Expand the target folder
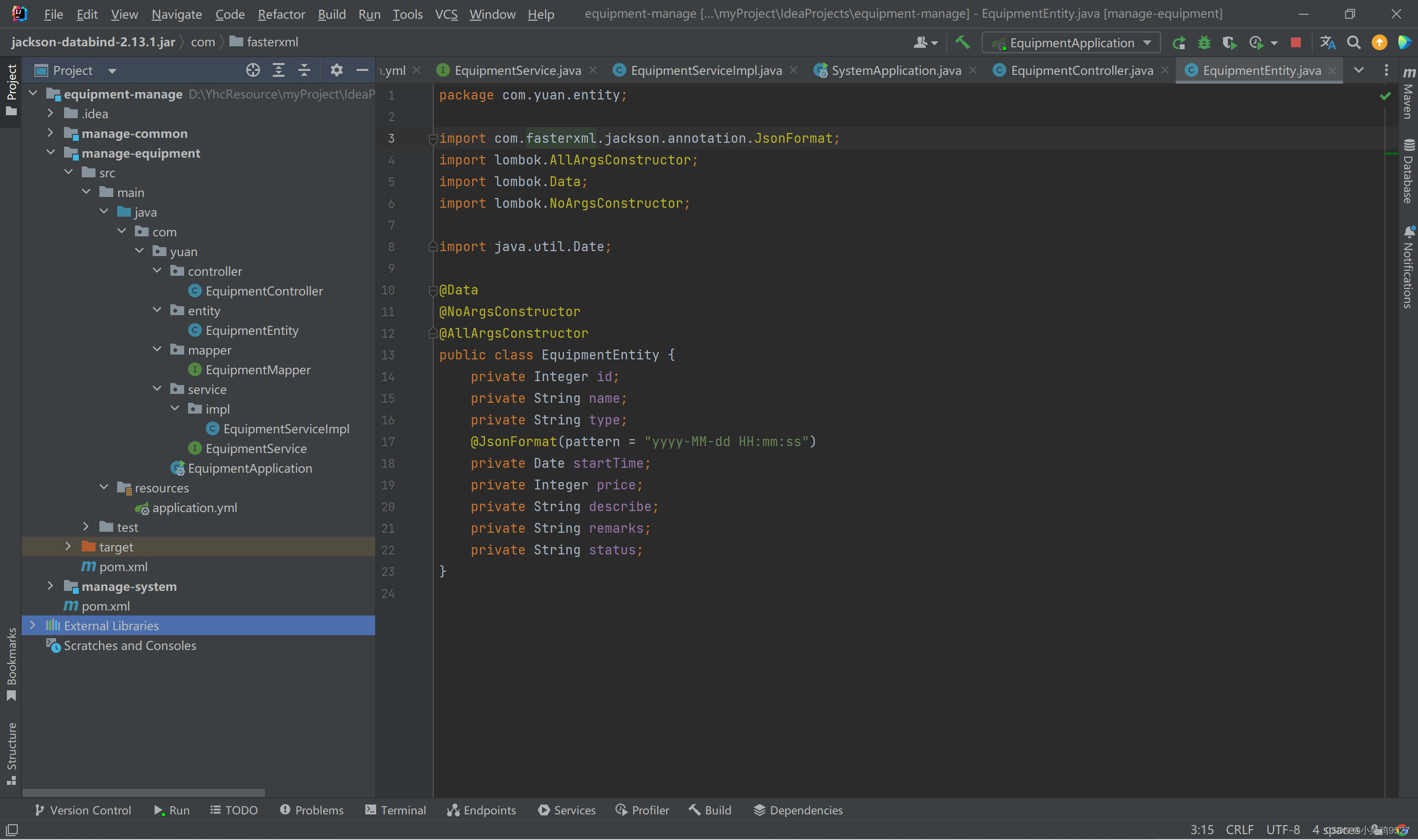Viewport: 1418px width, 840px height. (68, 546)
